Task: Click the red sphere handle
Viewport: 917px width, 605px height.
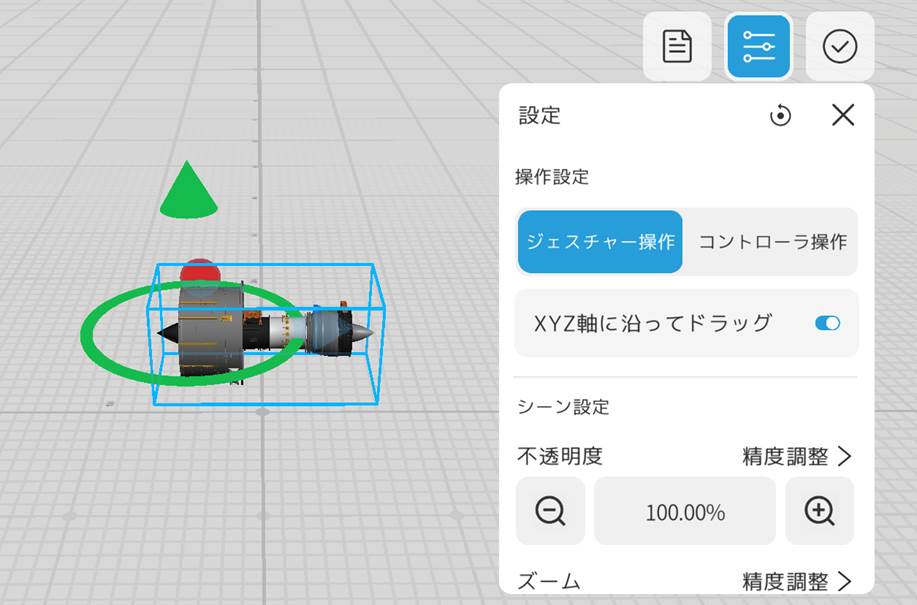Action: [x=199, y=269]
